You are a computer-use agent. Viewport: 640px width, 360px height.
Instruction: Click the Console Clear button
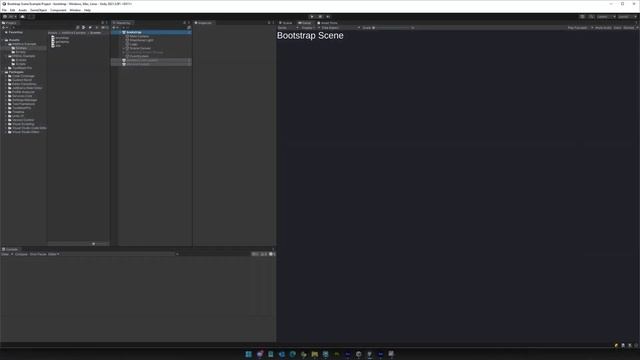[5, 254]
